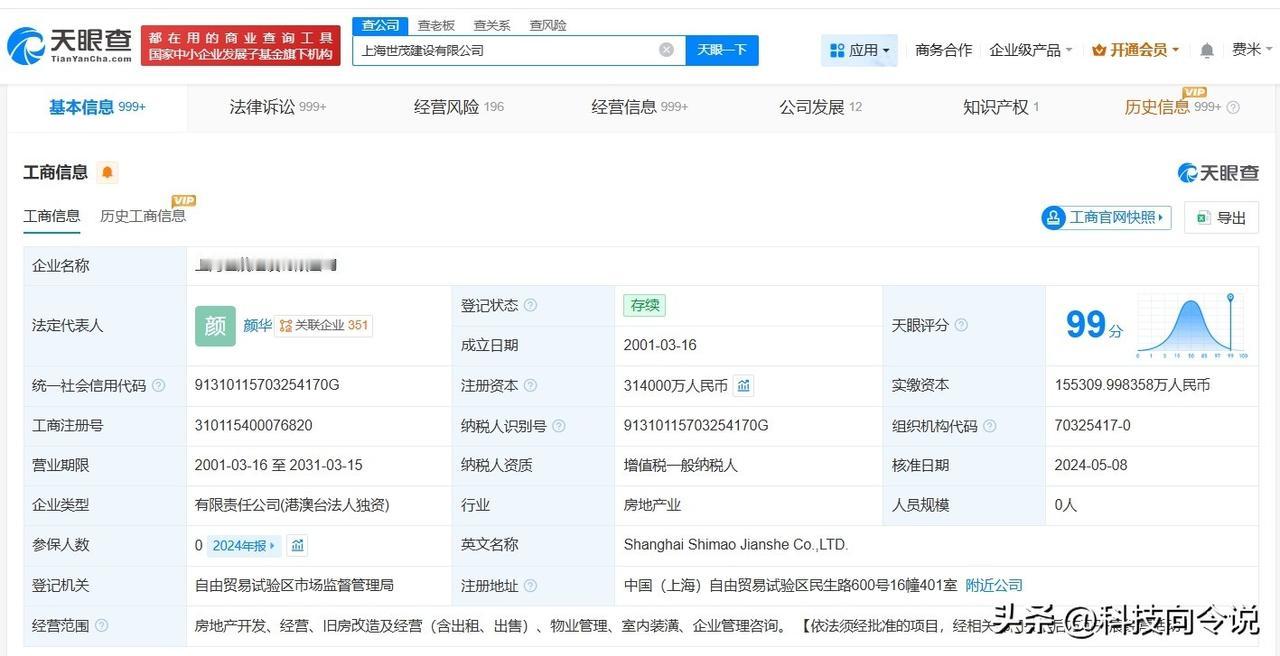The width and height of the screenshot is (1280, 656).
Task: Open the insured headcount chart icon
Action: point(297,545)
